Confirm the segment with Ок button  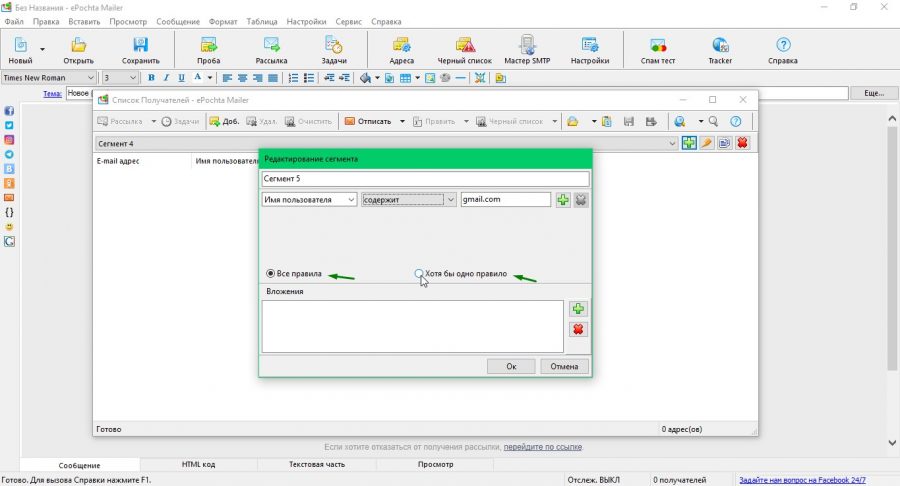pos(511,366)
